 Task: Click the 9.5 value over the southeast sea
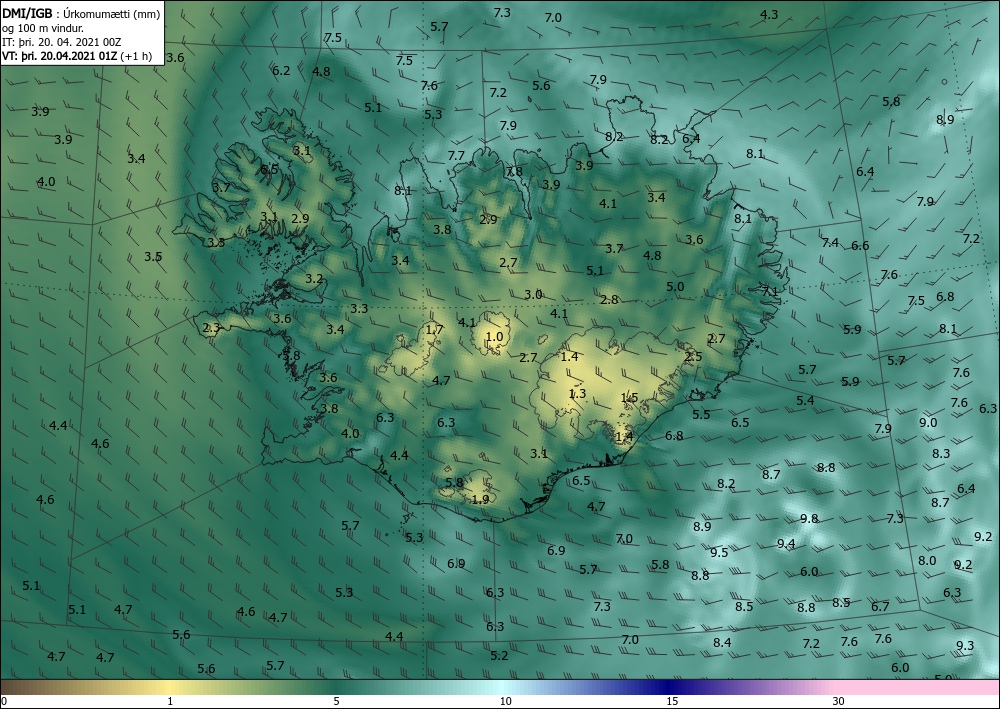point(719,552)
